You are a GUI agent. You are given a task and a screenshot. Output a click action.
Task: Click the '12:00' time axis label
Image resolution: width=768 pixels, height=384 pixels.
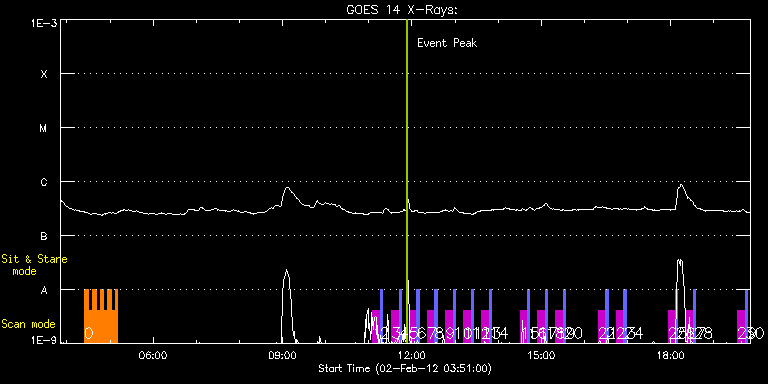(x=412, y=356)
